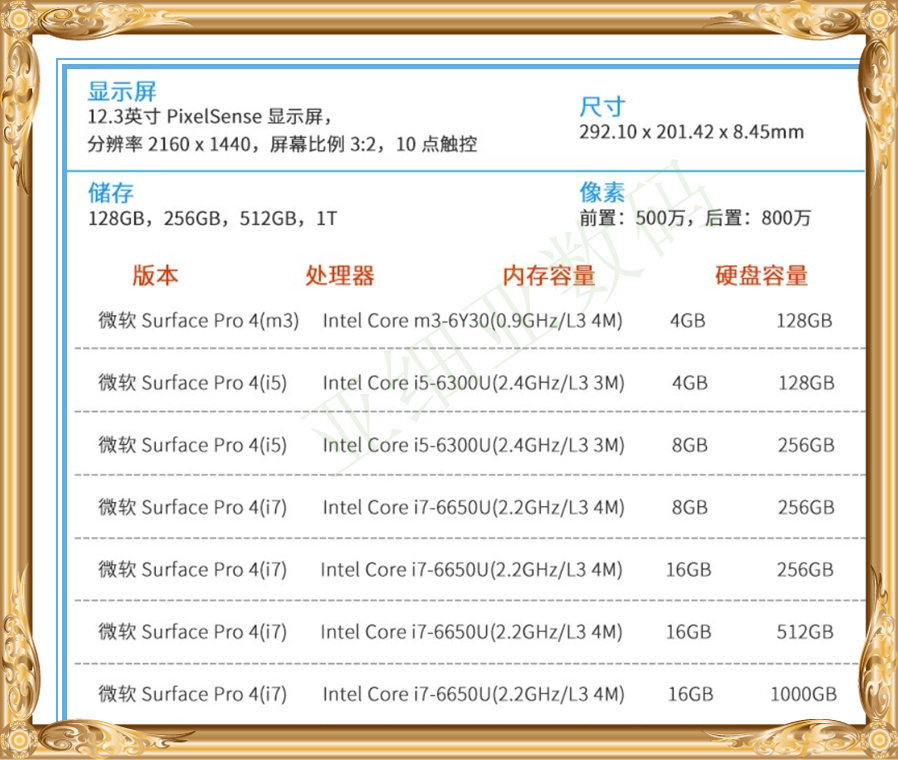
Task: Click i5-6300U processor cell in the 4GB row
Action: (x=474, y=383)
